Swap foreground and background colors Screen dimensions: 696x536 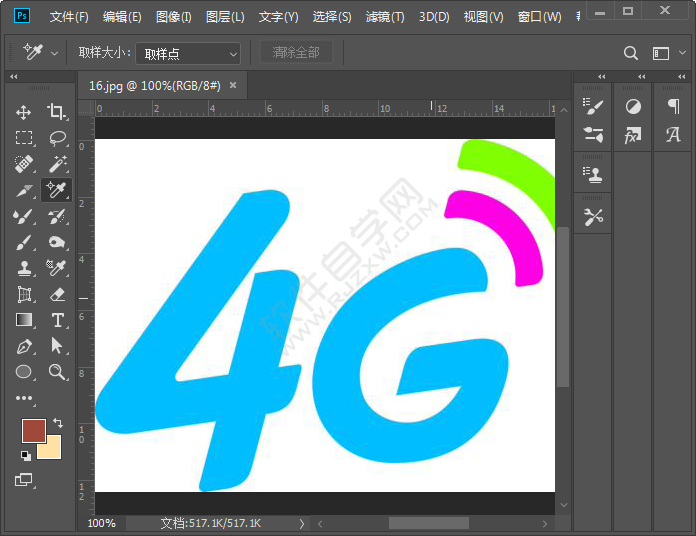[58, 422]
